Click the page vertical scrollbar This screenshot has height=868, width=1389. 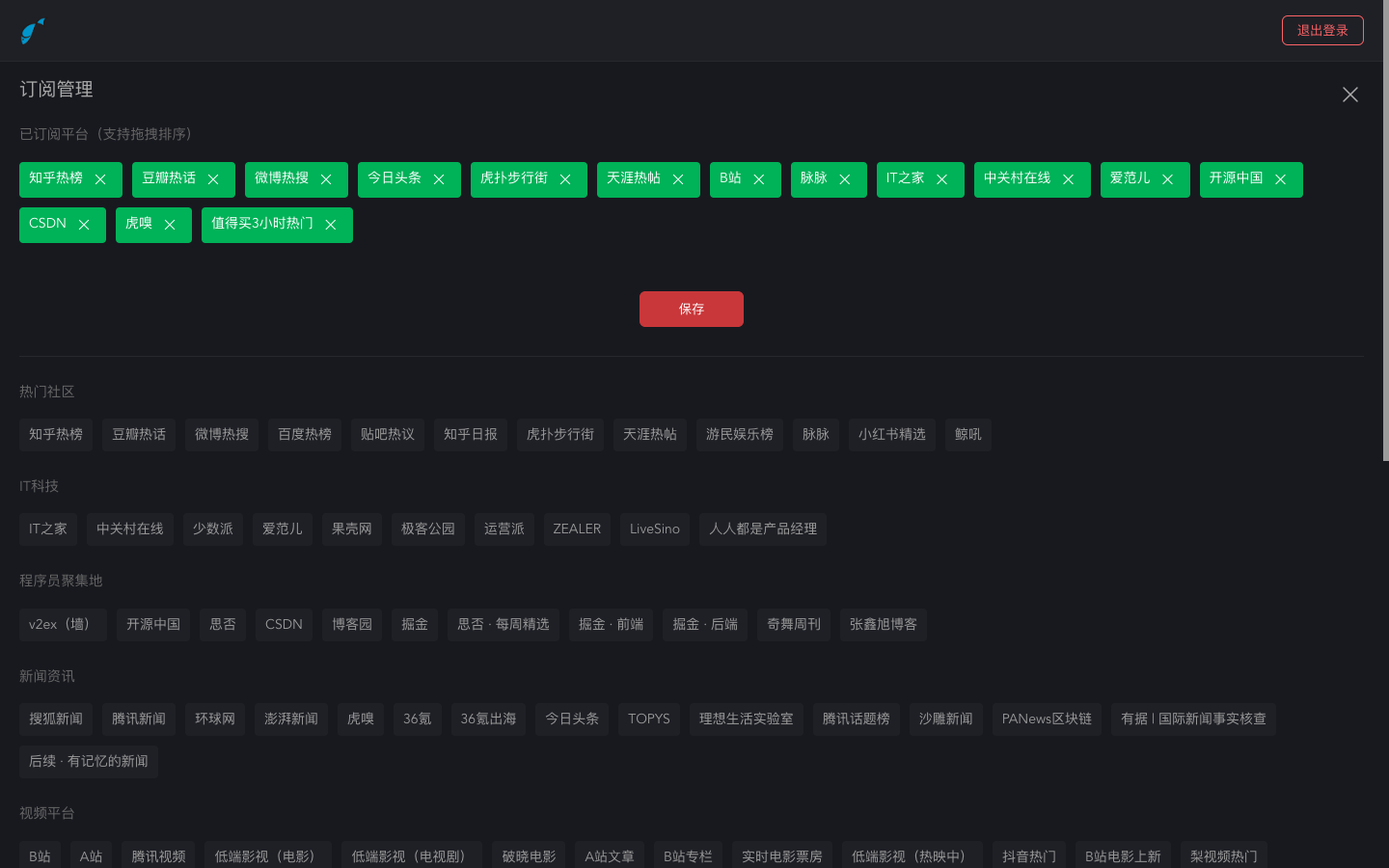pyautogui.click(x=1384, y=231)
